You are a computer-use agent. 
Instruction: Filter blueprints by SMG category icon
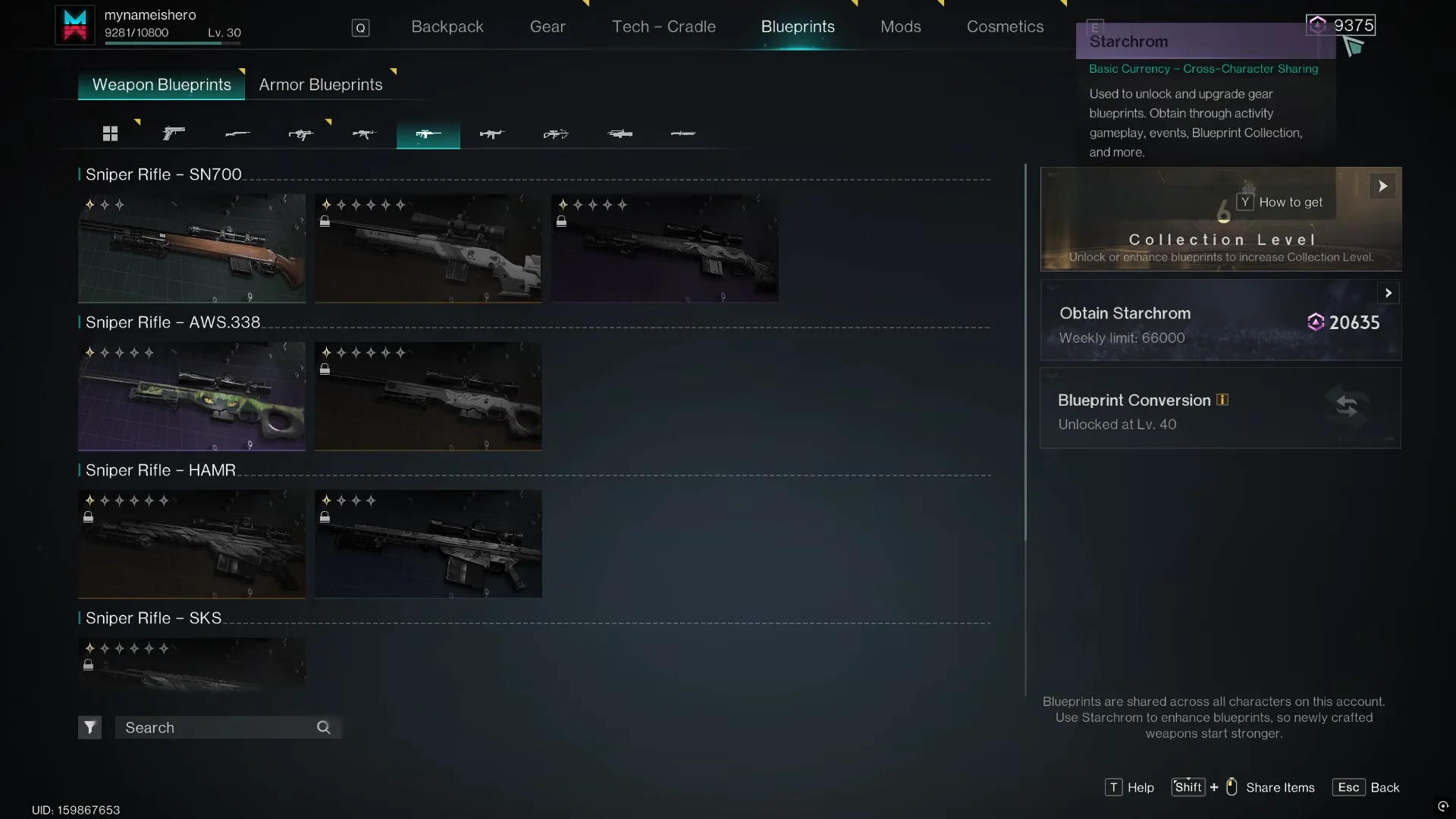pos(301,133)
